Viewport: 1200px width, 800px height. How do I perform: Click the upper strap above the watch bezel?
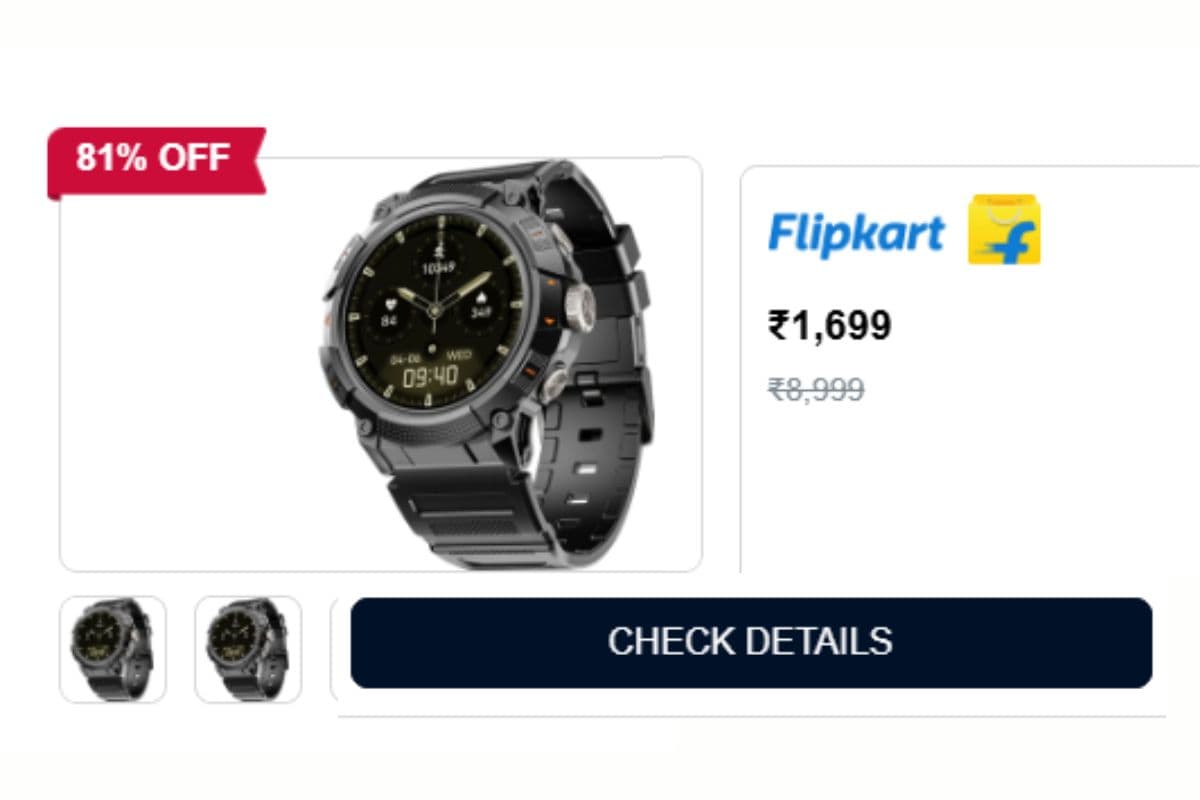point(480,180)
